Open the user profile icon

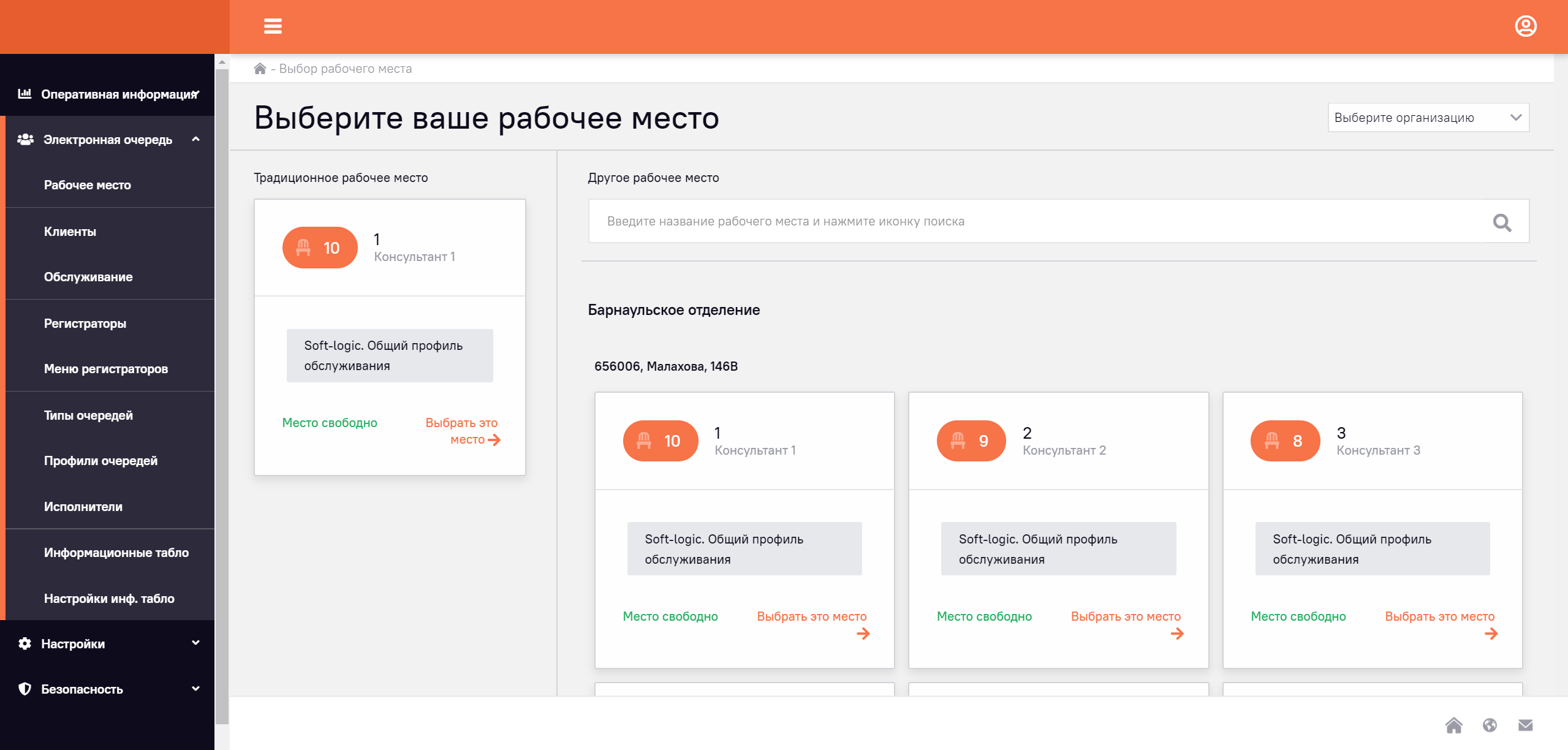[1525, 26]
